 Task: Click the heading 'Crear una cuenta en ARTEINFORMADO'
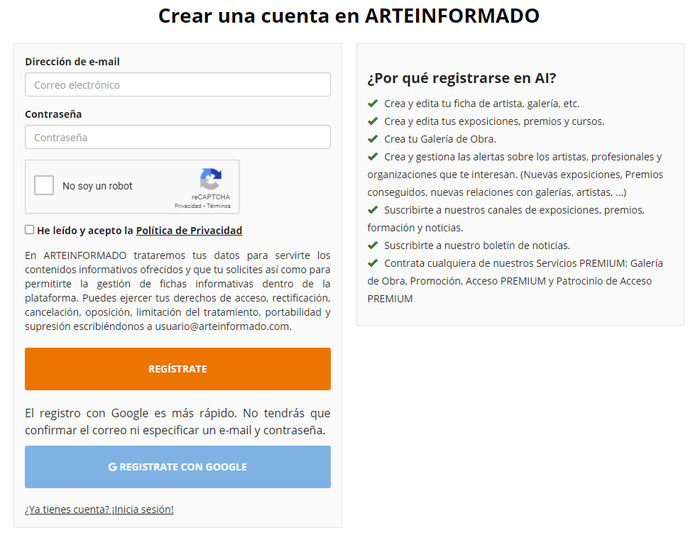point(349,16)
